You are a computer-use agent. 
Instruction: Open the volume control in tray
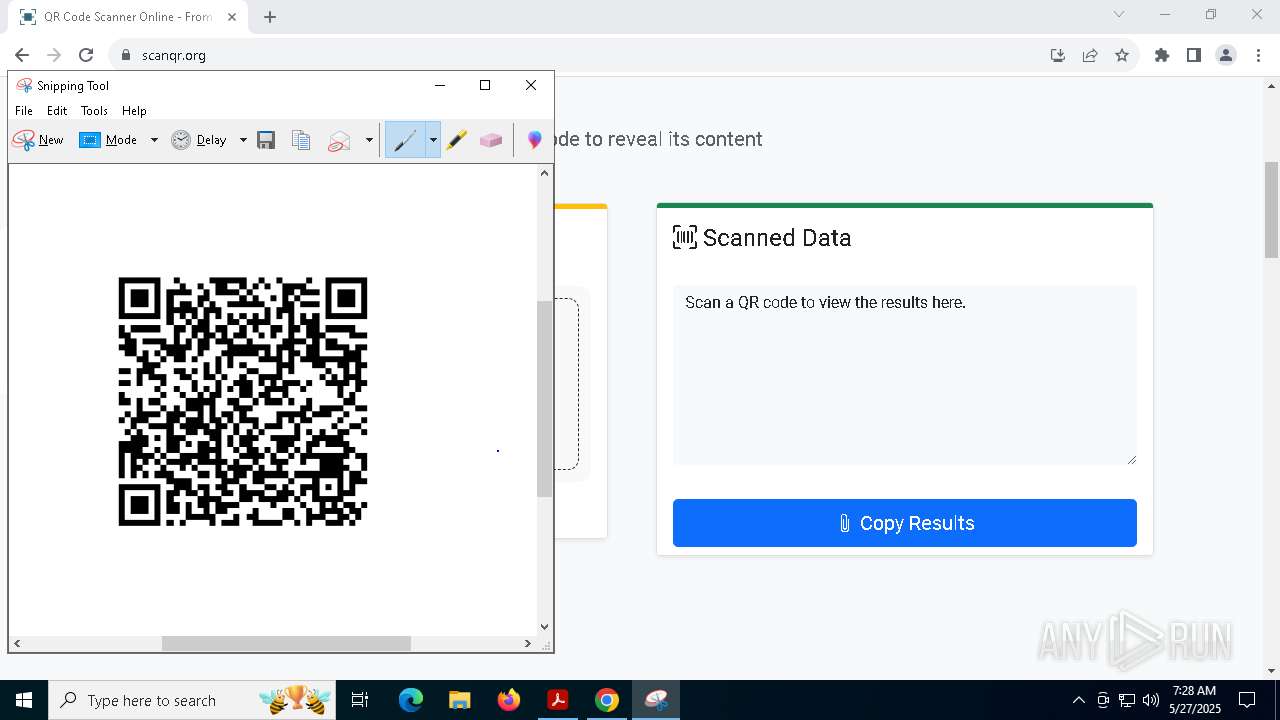[1150, 700]
